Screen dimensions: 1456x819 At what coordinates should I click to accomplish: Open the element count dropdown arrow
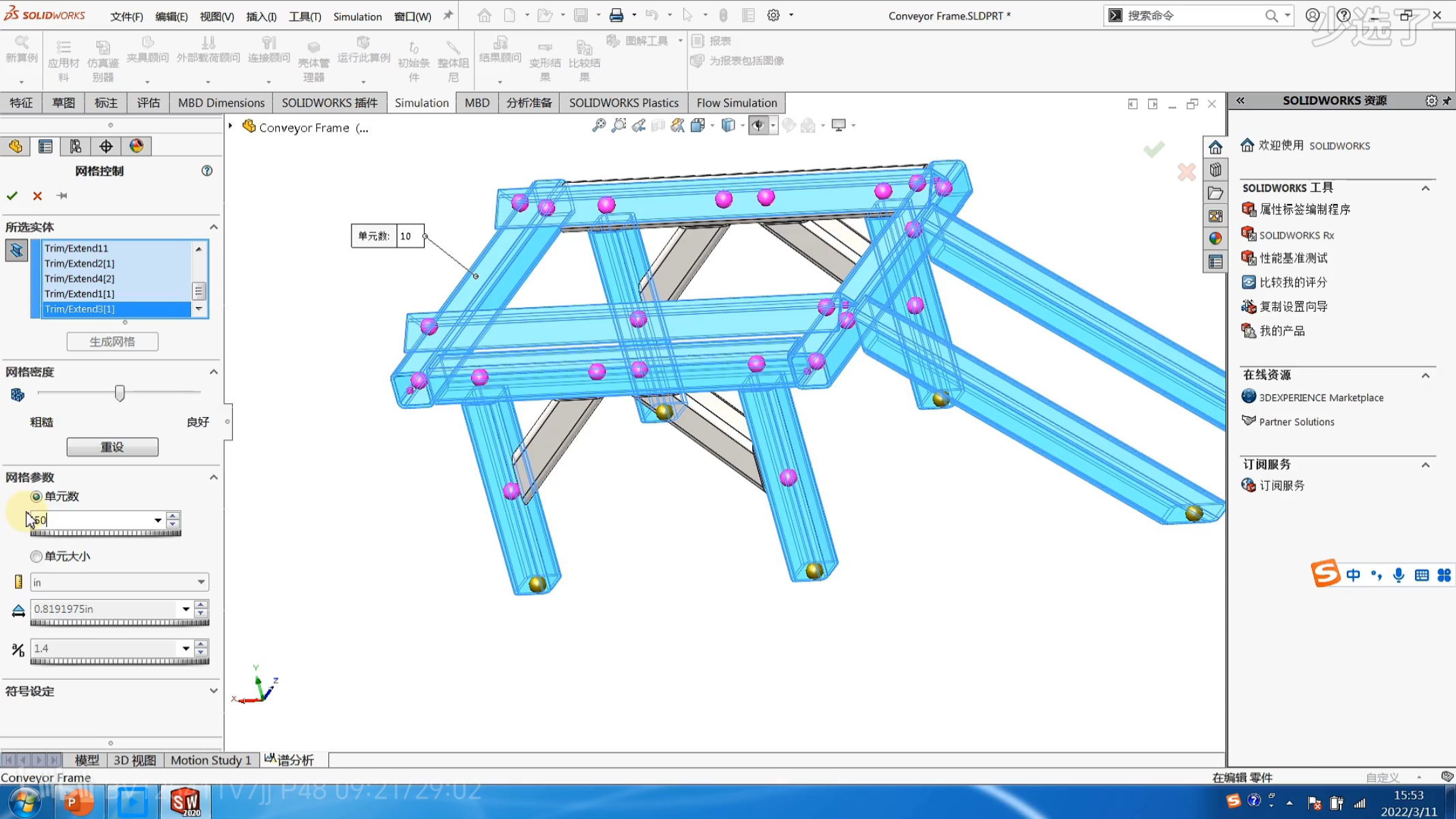tap(158, 520)
